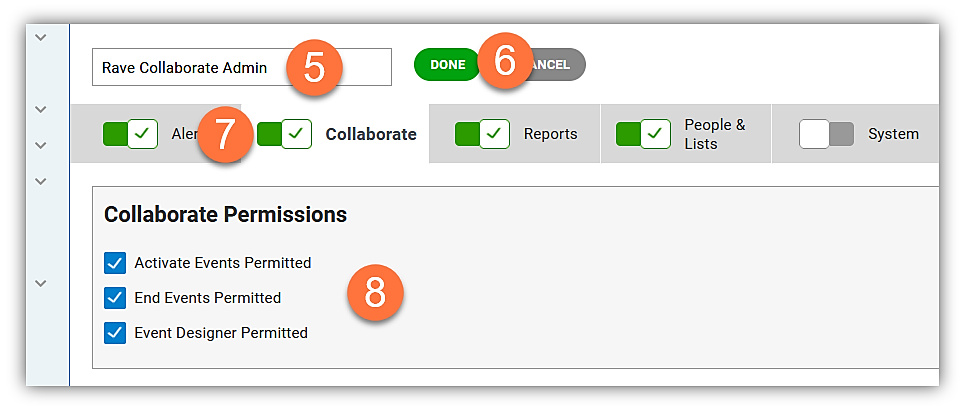Viewport: 960px width, 413px height.
Task: Enable the System permissions switch
Action: coord(827,133)
